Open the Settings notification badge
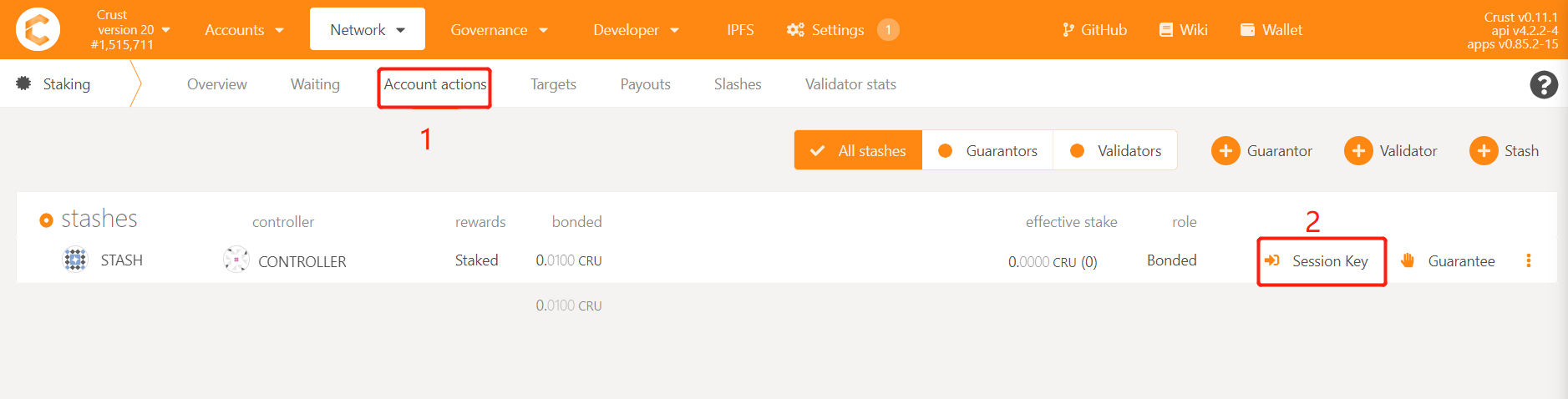Viewport: 1568px width, 399px height. [888, 30]
